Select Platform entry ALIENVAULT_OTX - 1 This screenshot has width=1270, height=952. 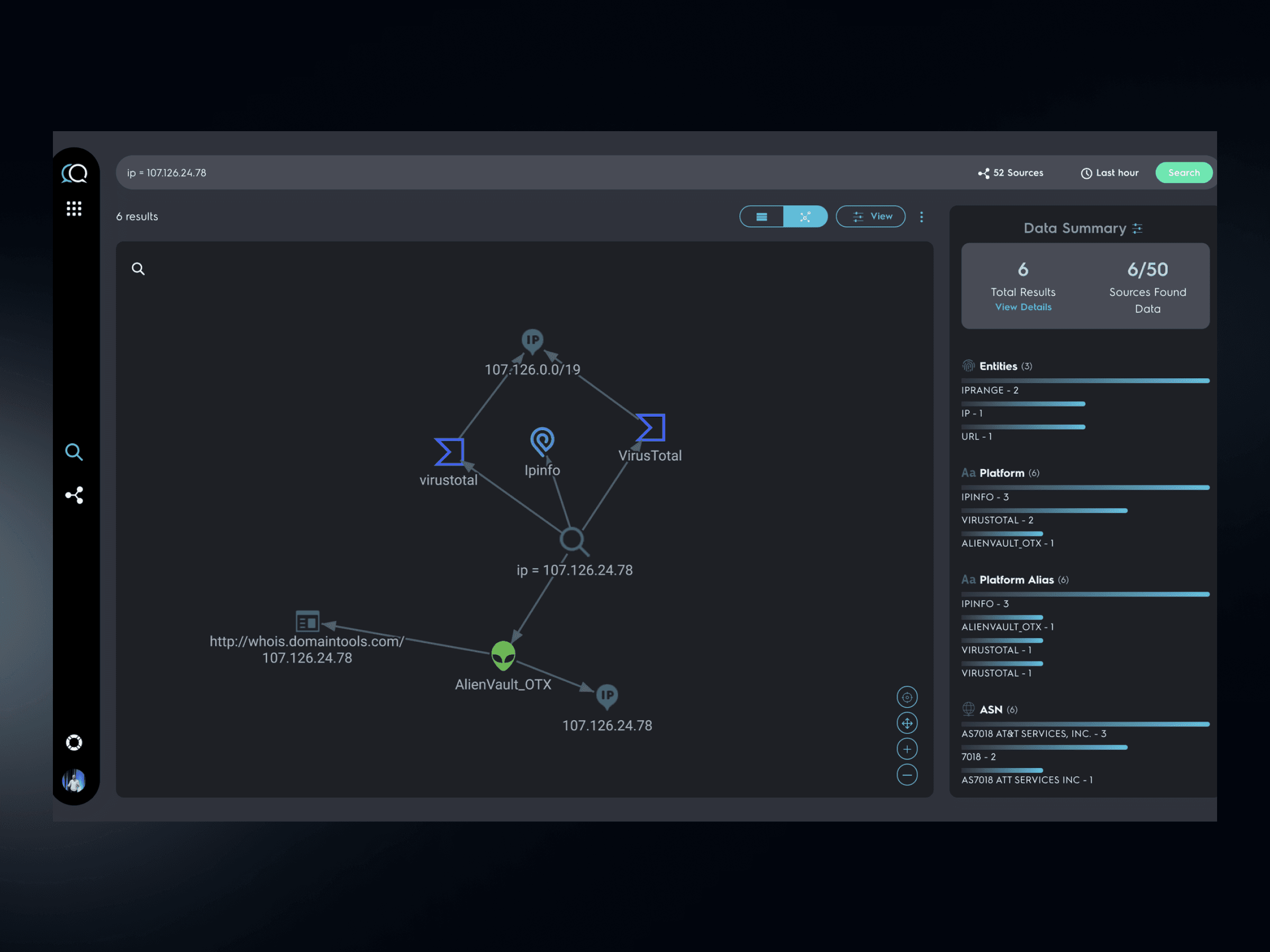pos(1008,543)
